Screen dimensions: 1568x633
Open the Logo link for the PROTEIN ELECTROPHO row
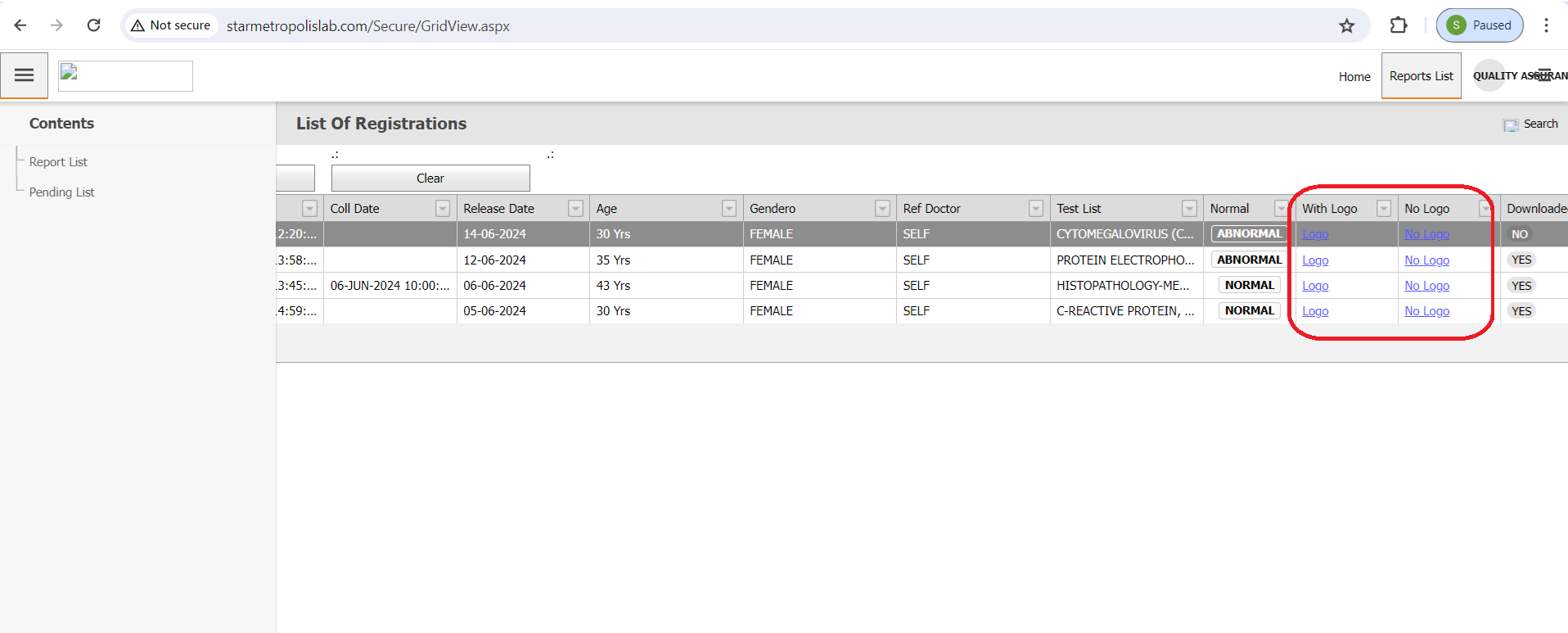click(1315, 260)
